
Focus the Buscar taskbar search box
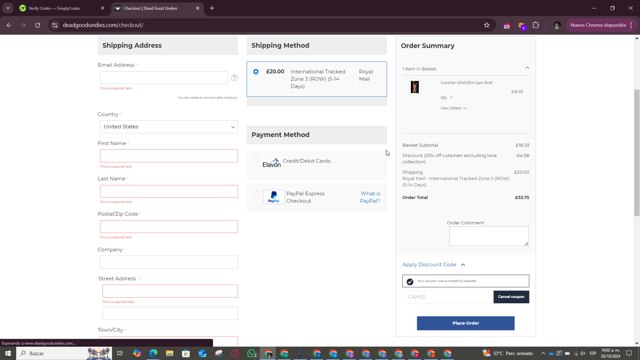(x=64, y=353)
